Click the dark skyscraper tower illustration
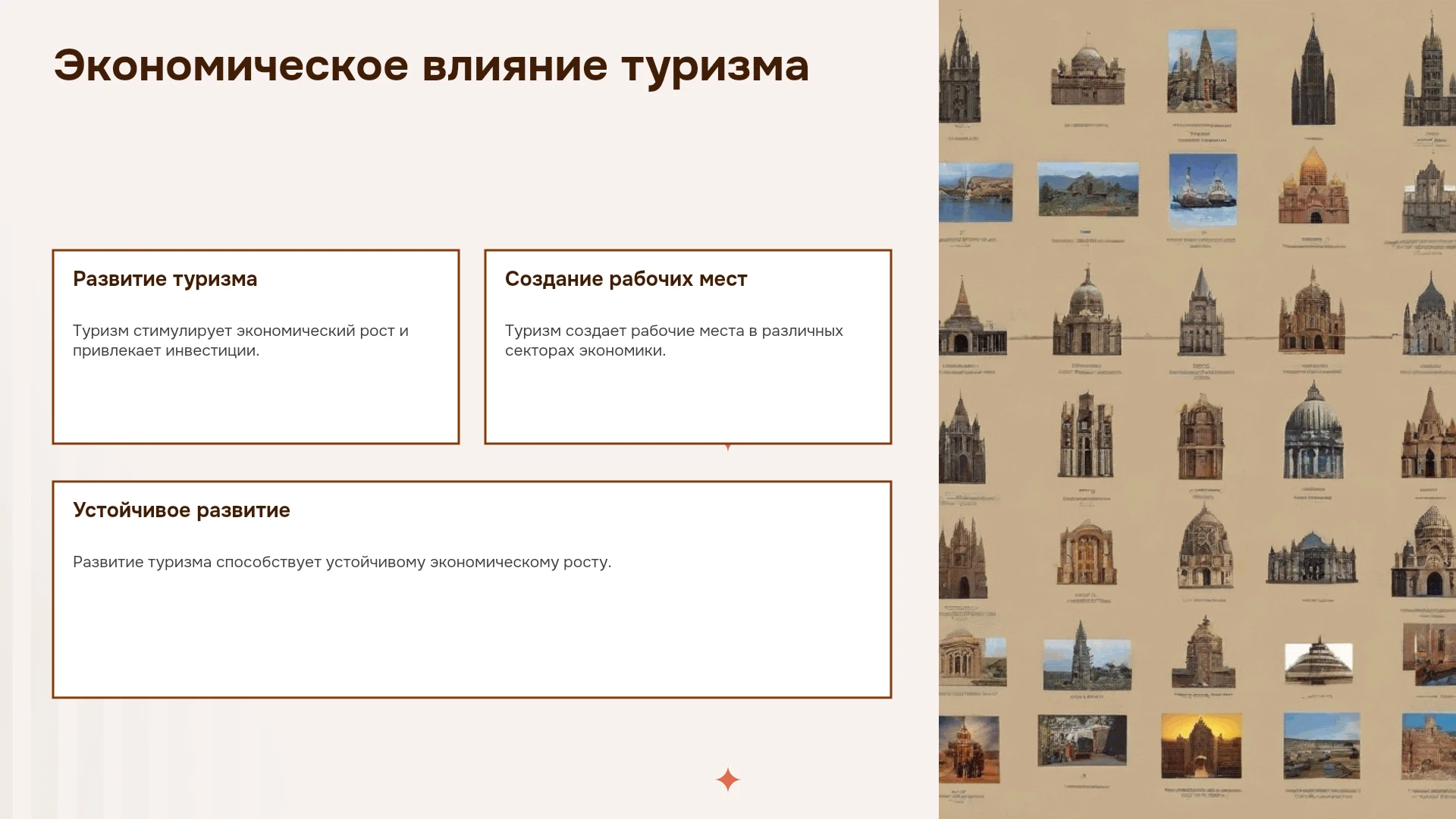1456x819 pixels. (x=1313, y=72)
